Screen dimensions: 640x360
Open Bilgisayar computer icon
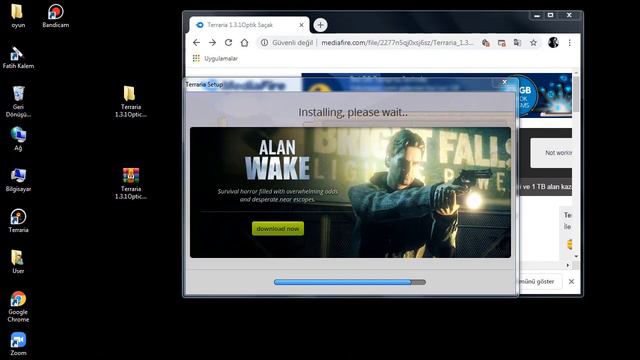click(x=18, y=180)
